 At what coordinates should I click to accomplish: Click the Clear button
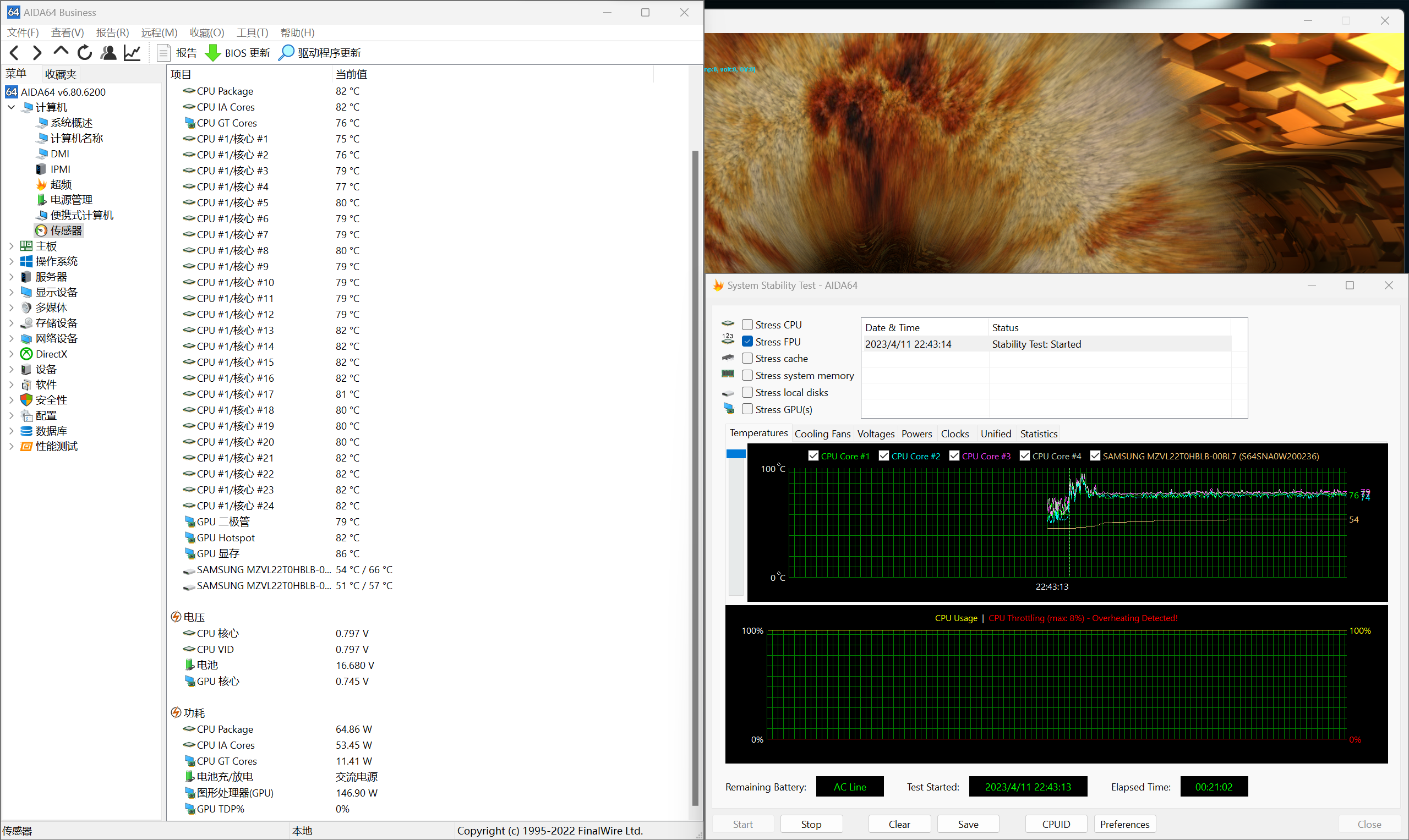899,824
